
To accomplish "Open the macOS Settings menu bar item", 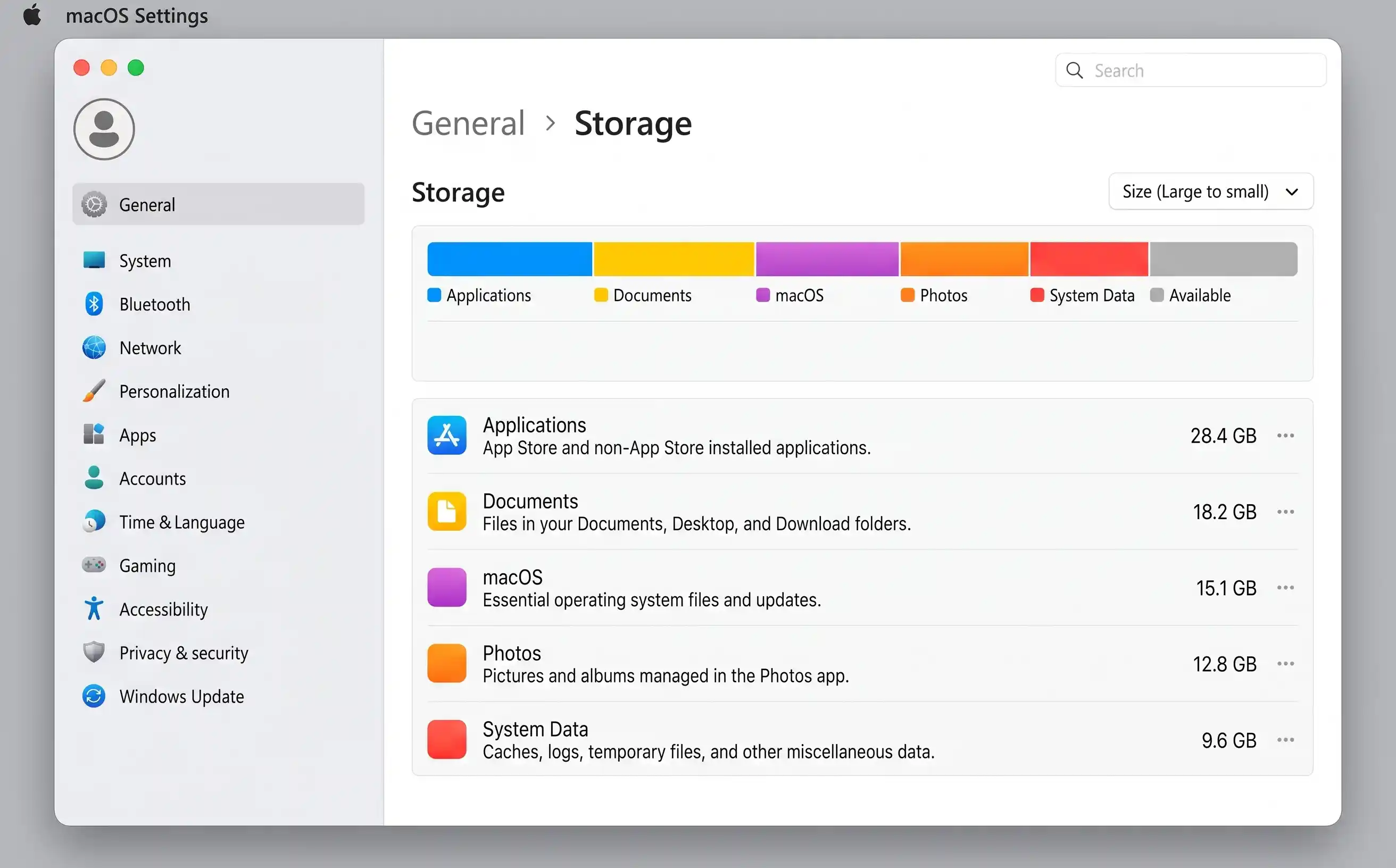I will (x=137, y=15).
